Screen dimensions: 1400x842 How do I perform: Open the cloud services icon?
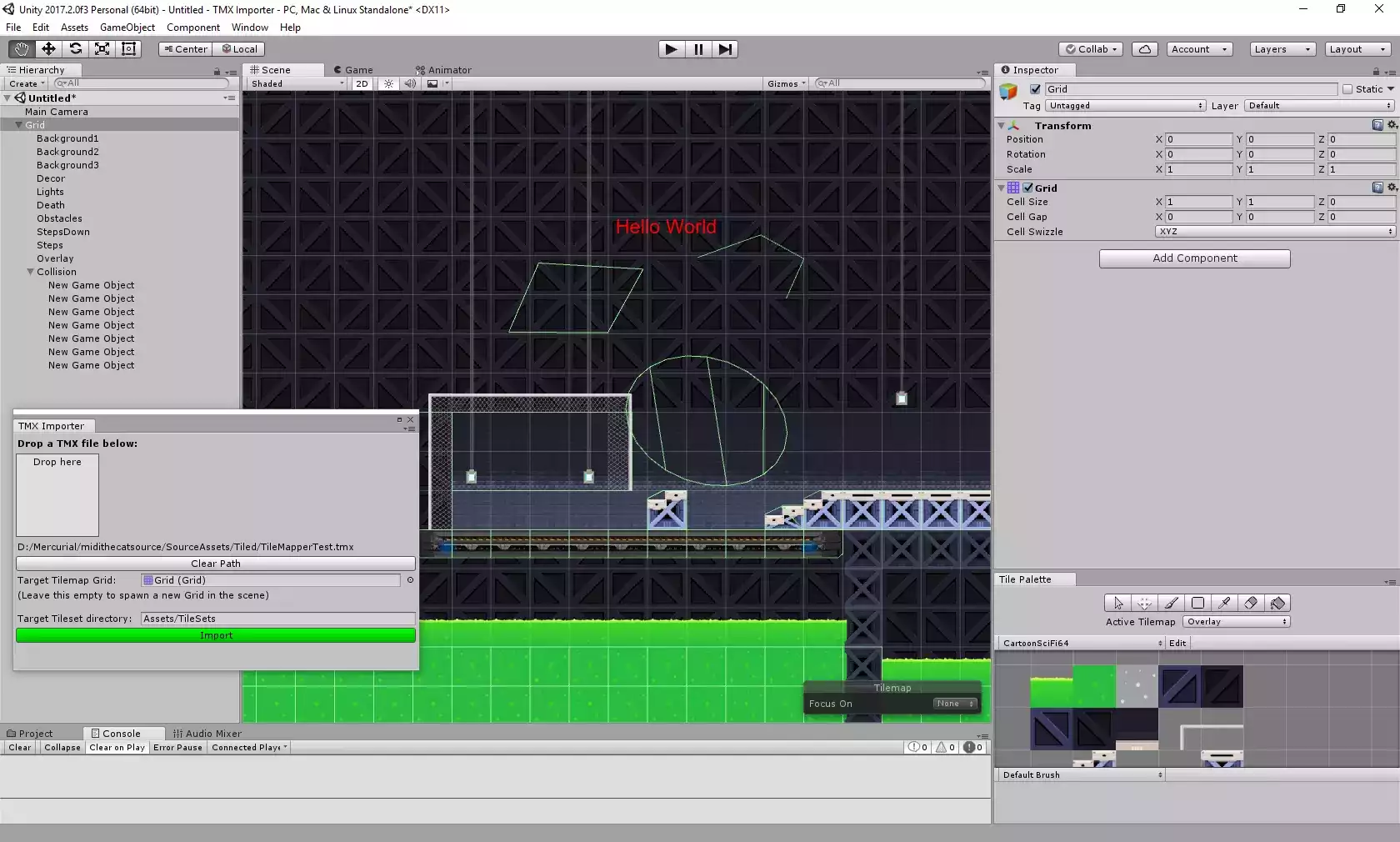click(1145, 49)
